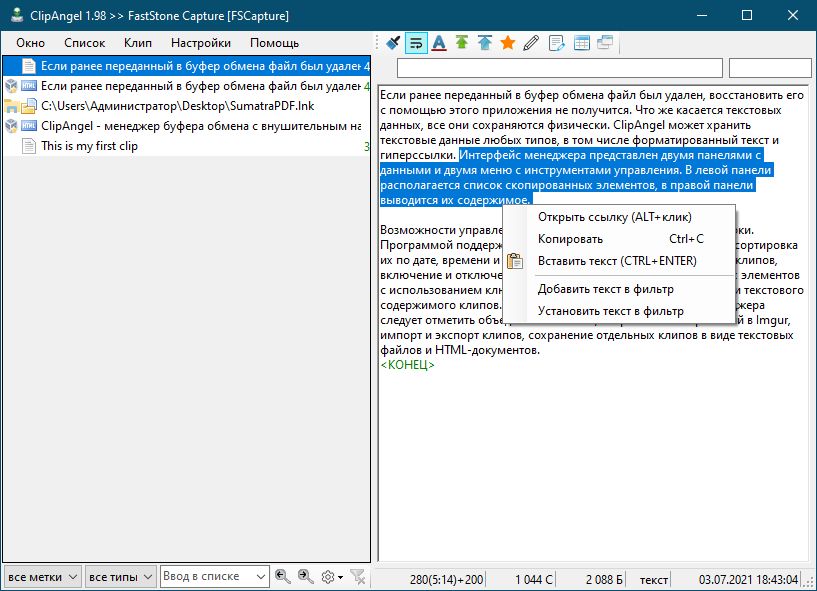Minimize the ClipAngel window

[x=702, y=15]
